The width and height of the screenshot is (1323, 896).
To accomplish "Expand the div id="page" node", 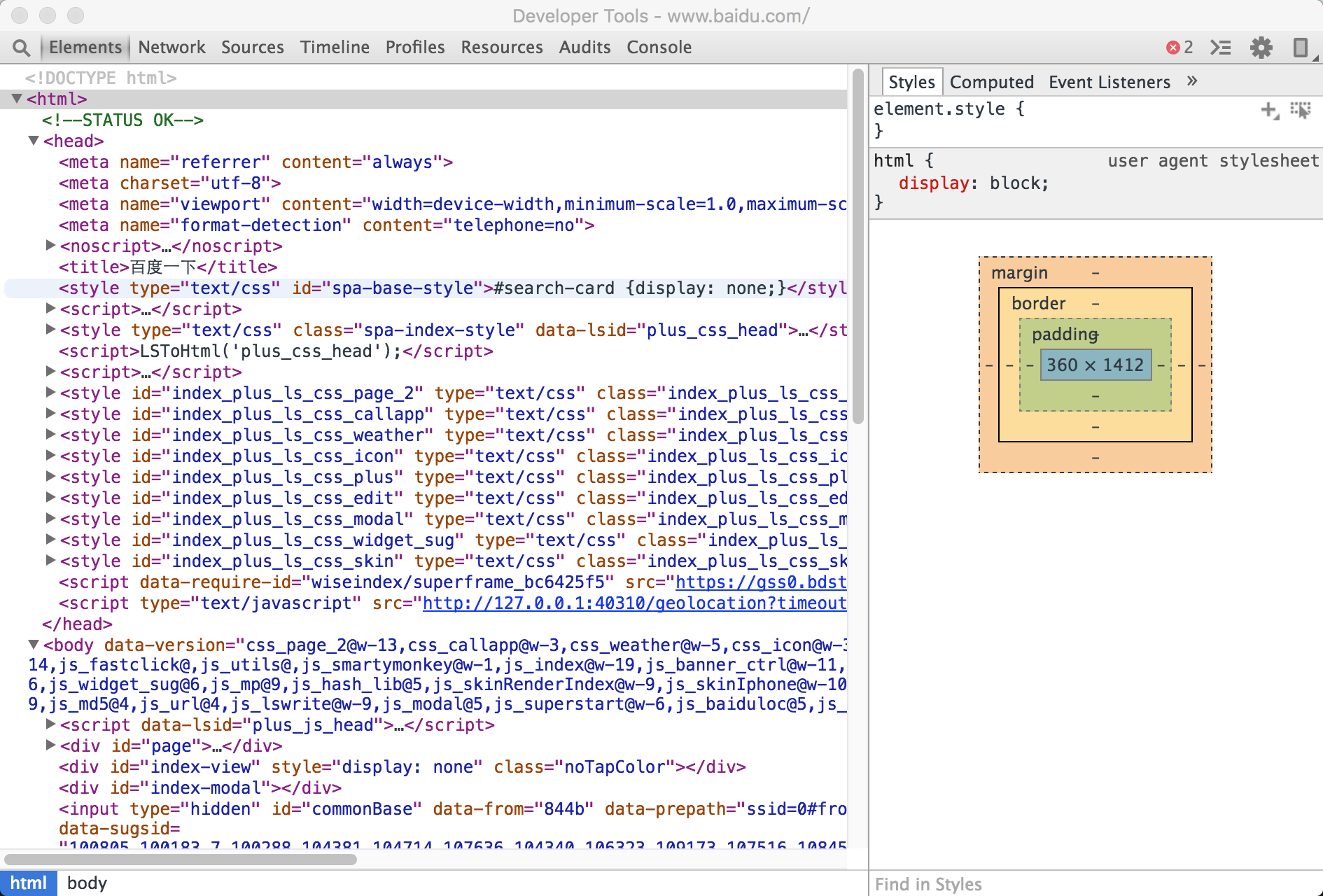I will [50, 745].
